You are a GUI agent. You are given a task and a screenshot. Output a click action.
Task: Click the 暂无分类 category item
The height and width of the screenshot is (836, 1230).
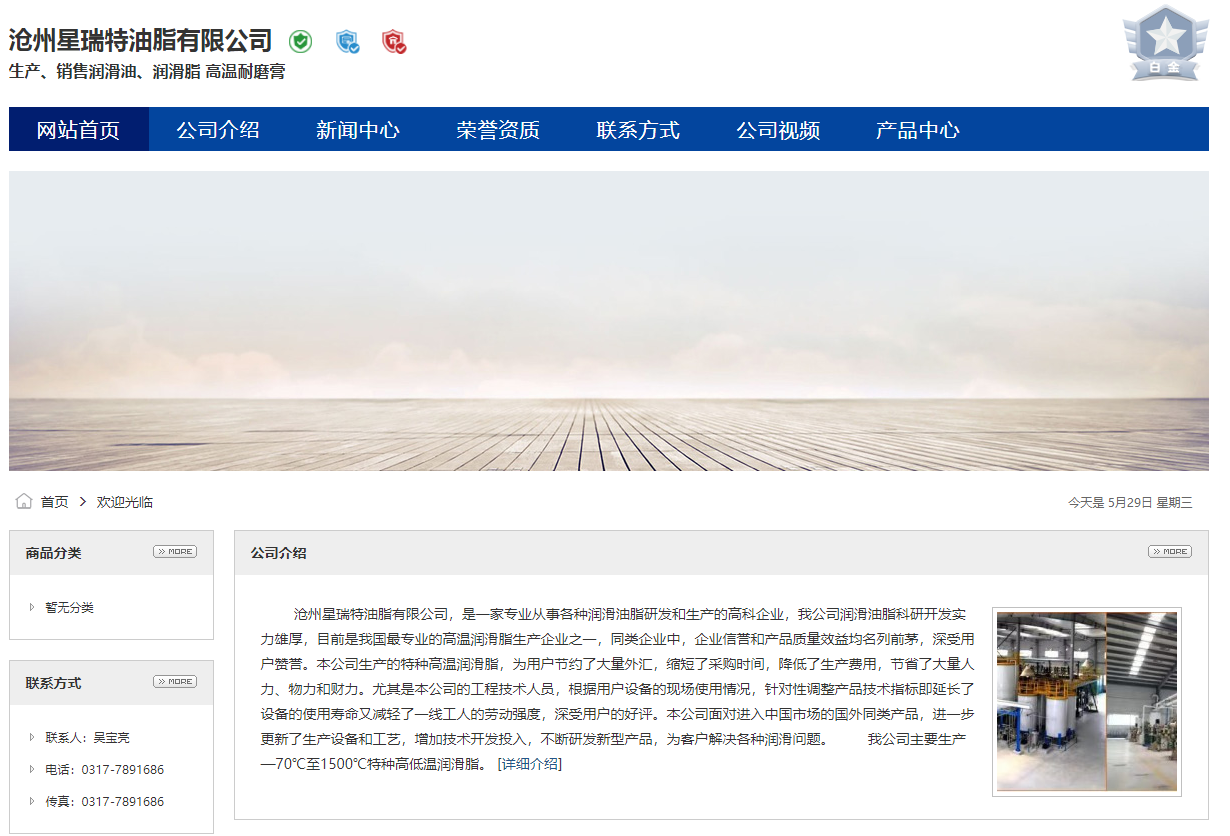(x=69, y=608)
